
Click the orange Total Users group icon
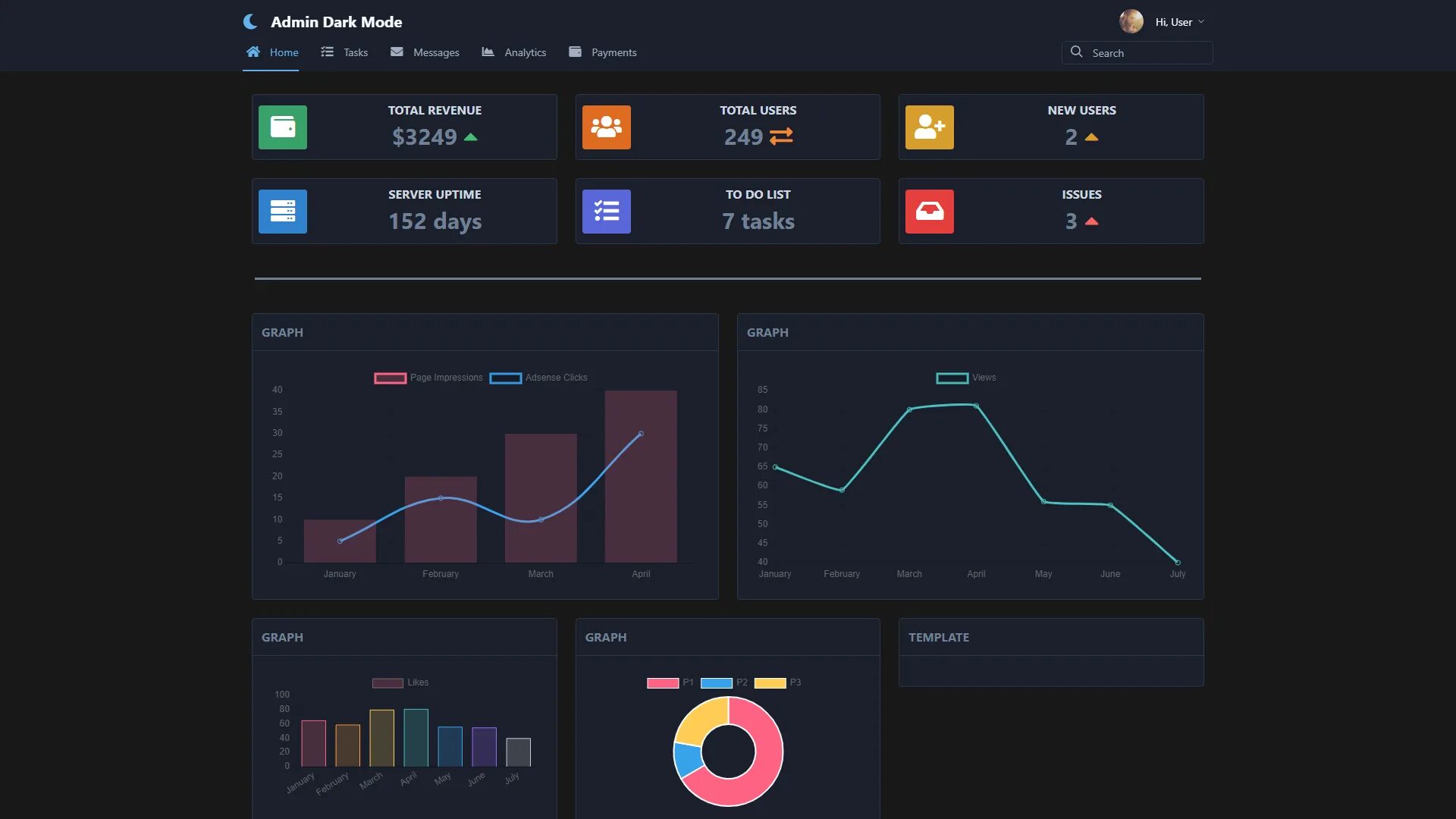[606, 127]
